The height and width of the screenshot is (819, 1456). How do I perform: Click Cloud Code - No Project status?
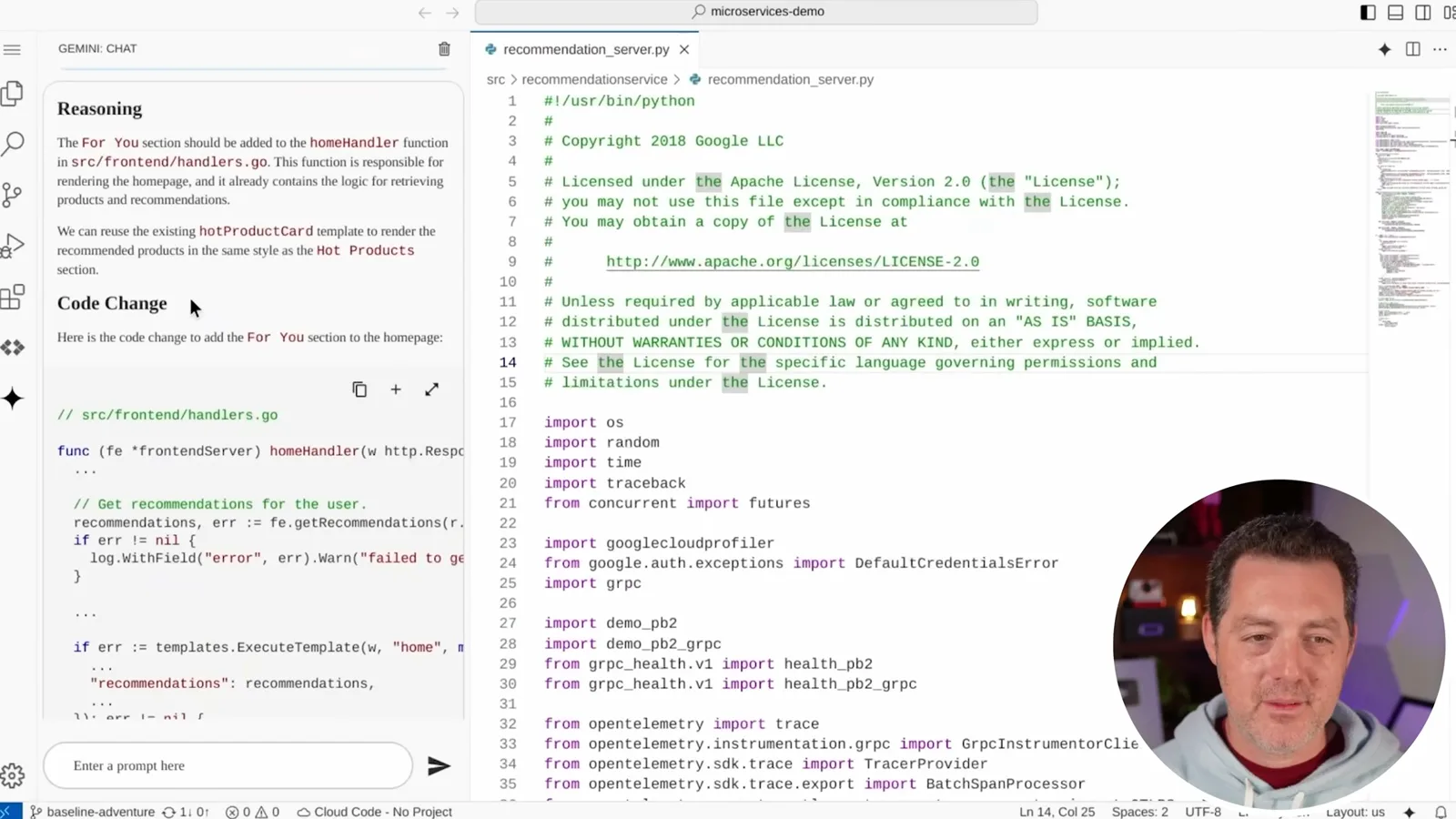pos(374,812)
